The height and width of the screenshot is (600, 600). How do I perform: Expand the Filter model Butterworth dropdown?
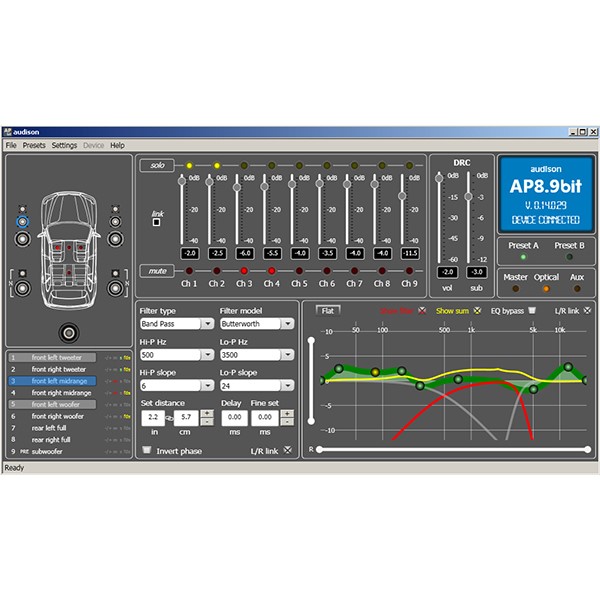pos(256,326)
